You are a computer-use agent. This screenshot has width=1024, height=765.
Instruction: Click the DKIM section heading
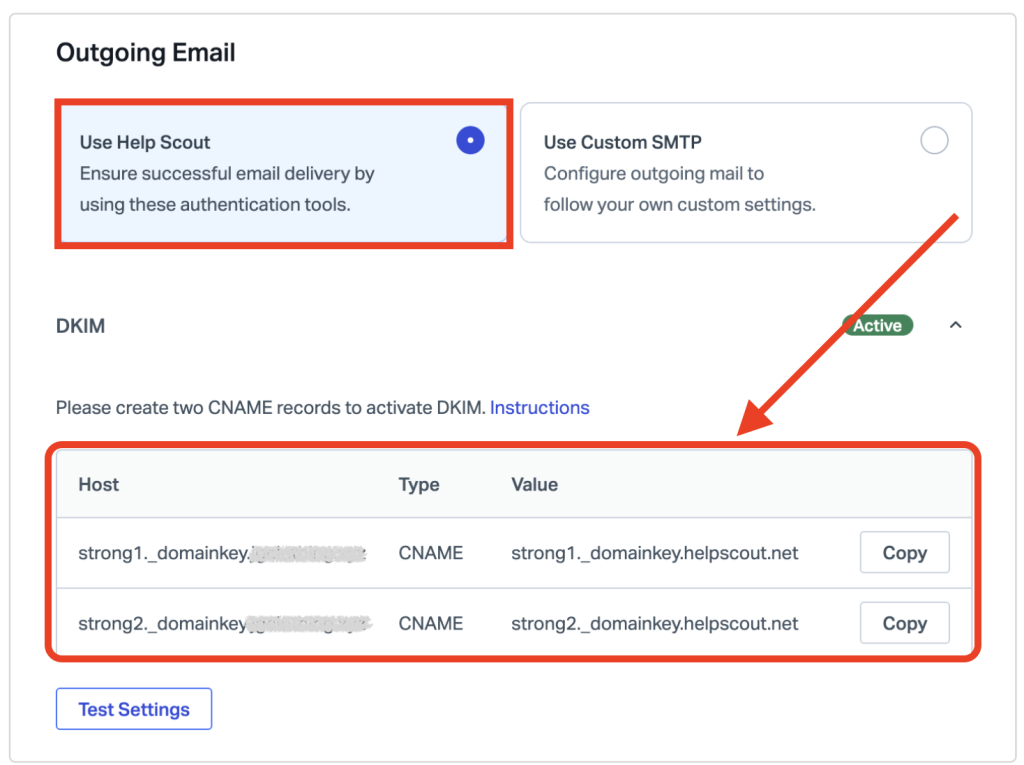[x=80, y=326]
